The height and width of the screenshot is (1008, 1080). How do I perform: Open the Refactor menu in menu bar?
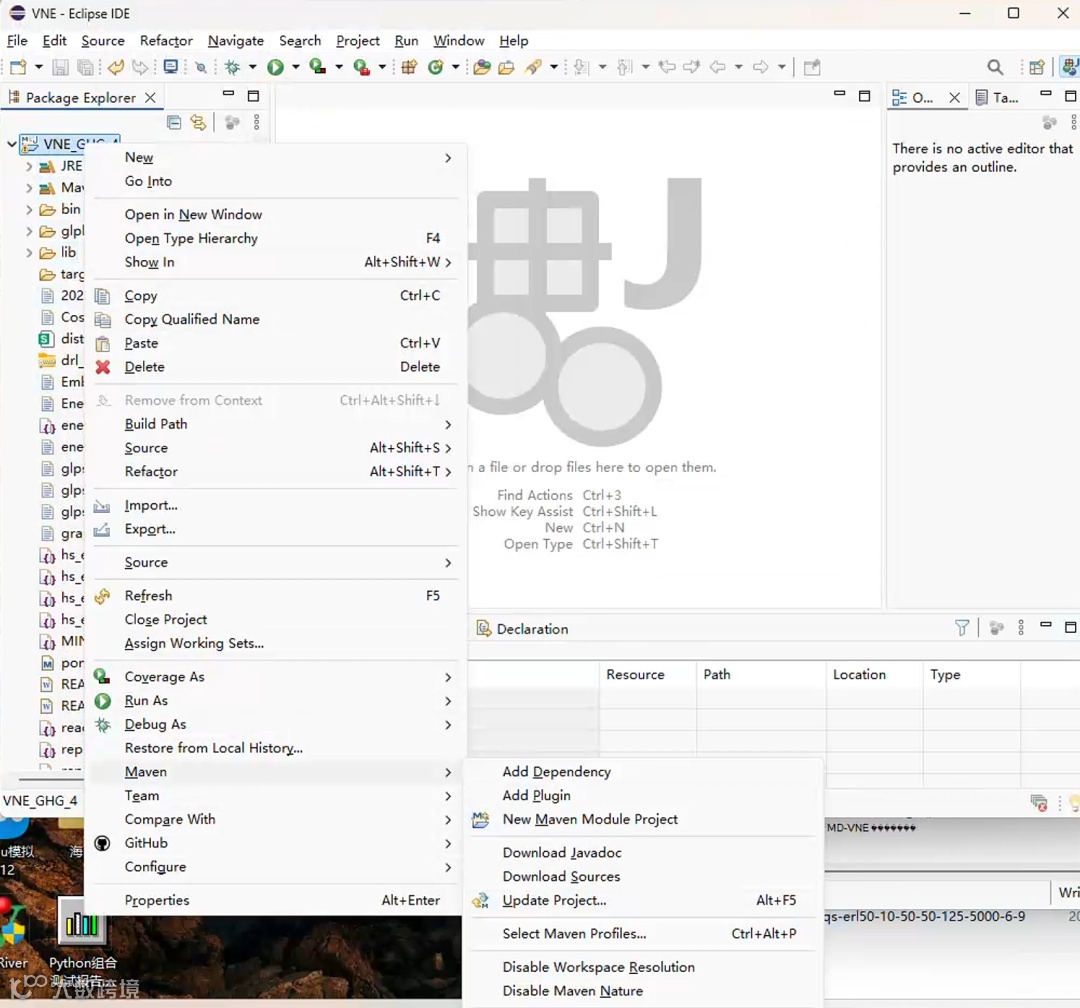pos(166,41)
